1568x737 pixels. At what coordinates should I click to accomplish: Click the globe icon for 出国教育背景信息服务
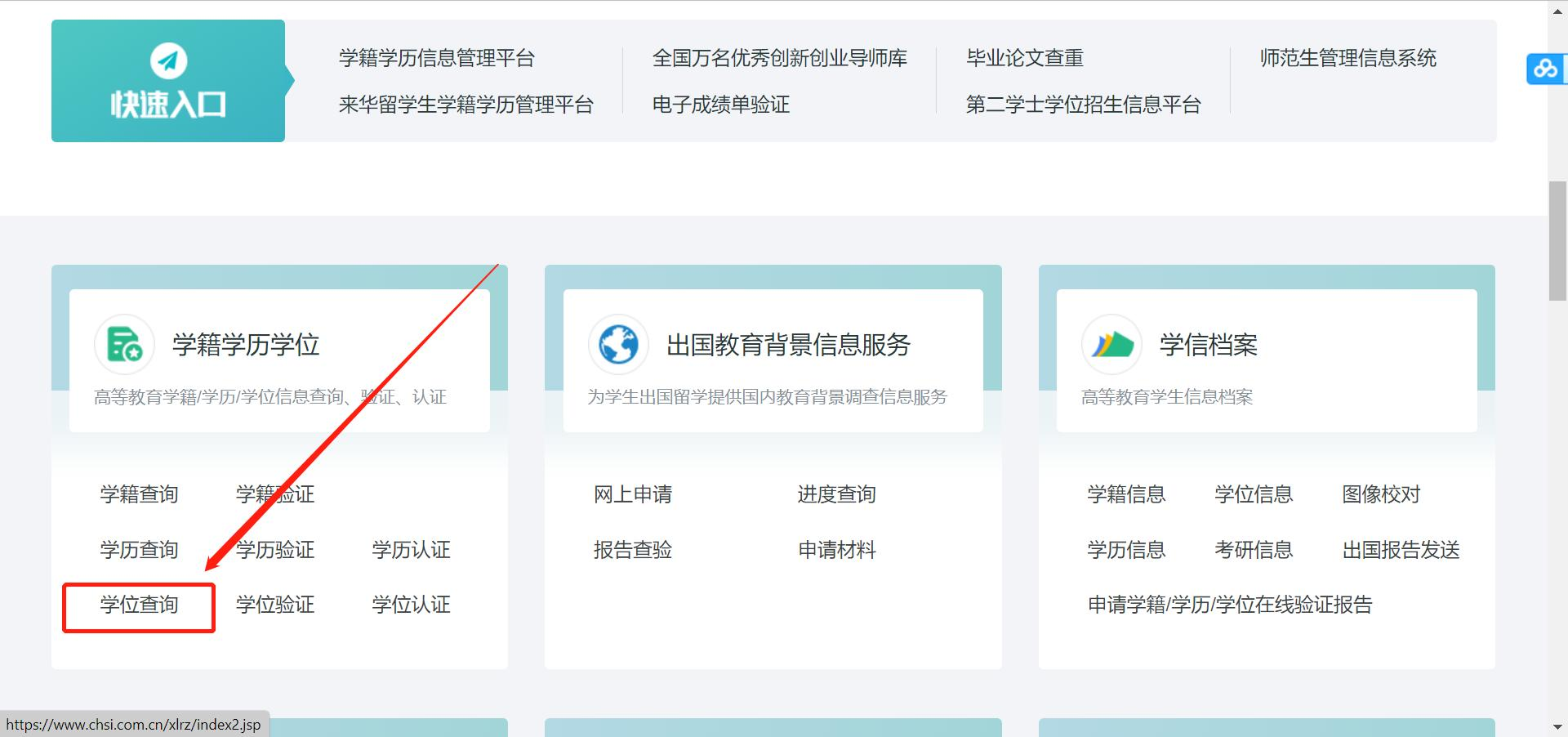(618, 344)
